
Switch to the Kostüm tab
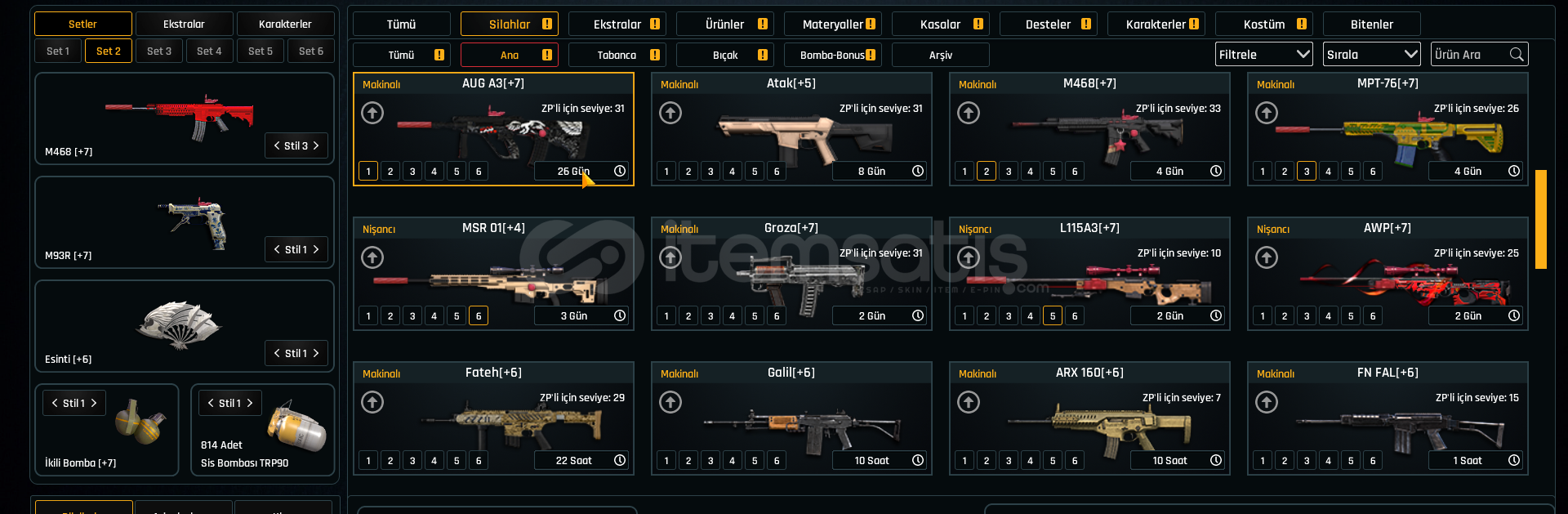click(1264, 24)
